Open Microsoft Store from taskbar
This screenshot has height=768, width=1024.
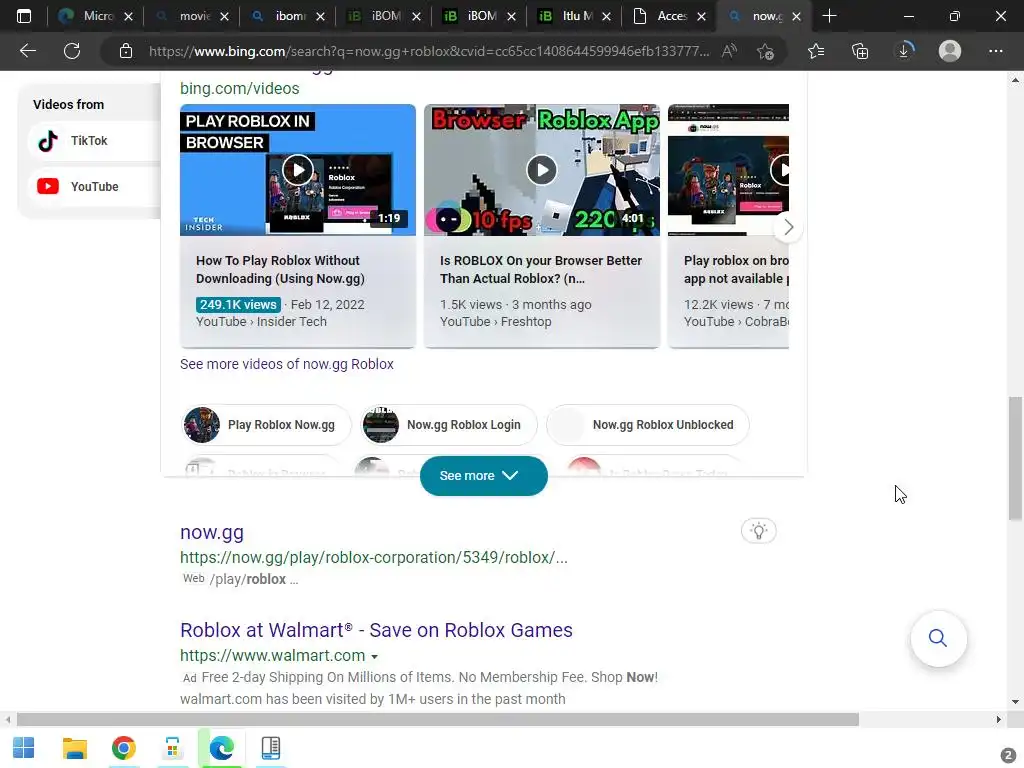172,748
